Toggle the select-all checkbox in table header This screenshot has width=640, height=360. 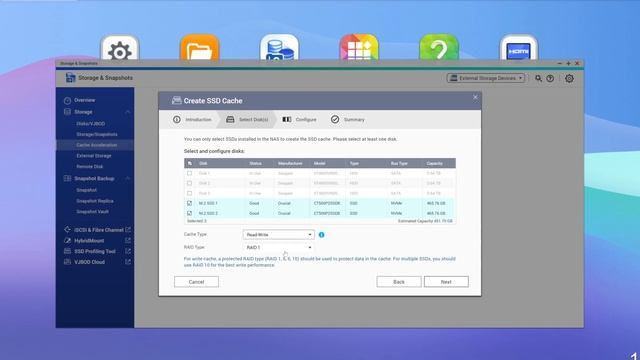(190, 163)
